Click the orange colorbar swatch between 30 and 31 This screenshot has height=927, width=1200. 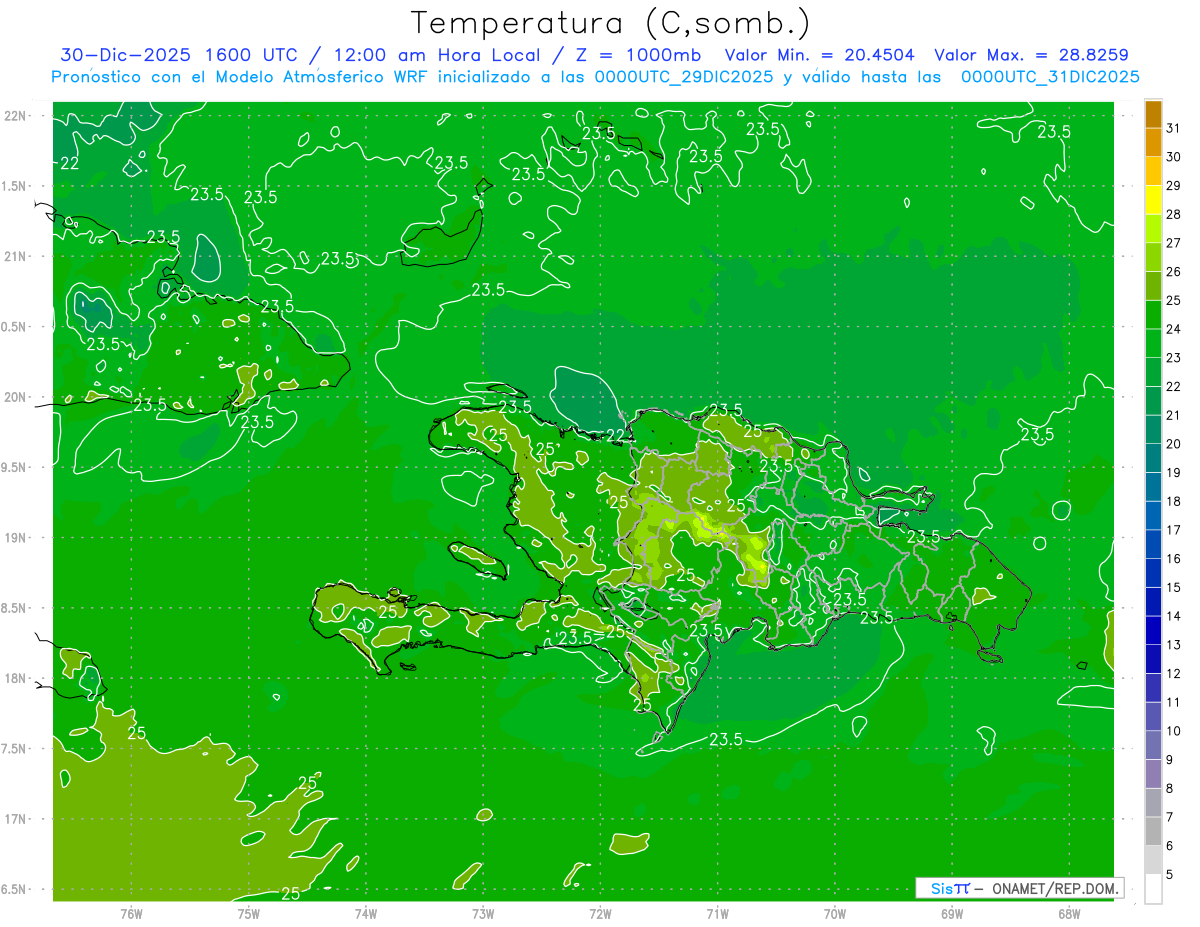(x=1153, y=142)
